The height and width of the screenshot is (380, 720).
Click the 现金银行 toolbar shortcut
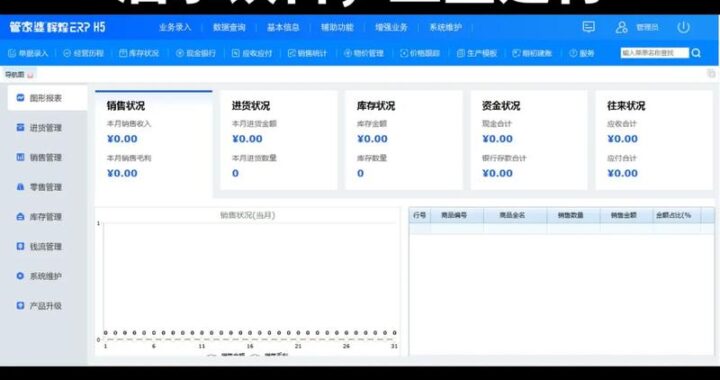click(x=196, y=53)
